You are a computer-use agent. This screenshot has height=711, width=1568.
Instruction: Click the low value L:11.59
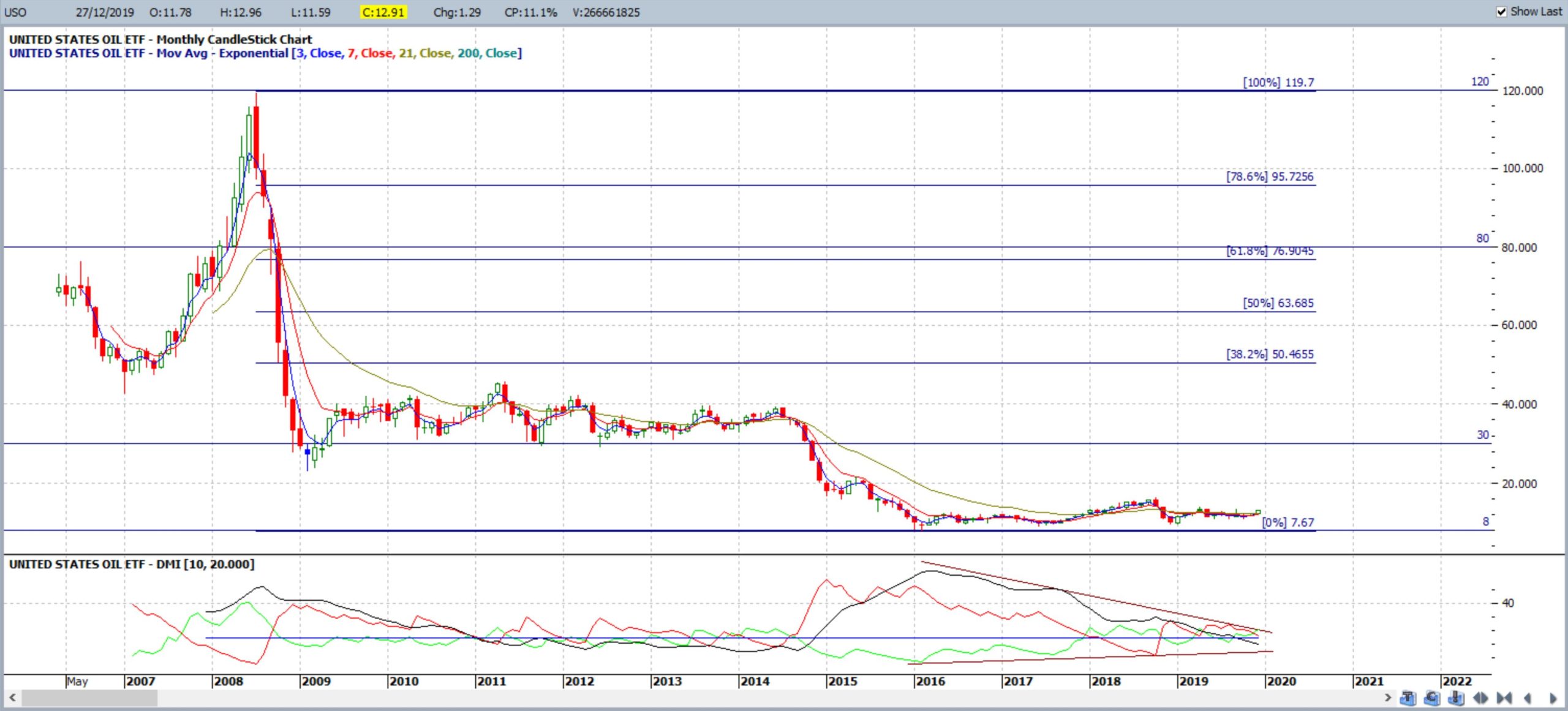pos(311,12)
